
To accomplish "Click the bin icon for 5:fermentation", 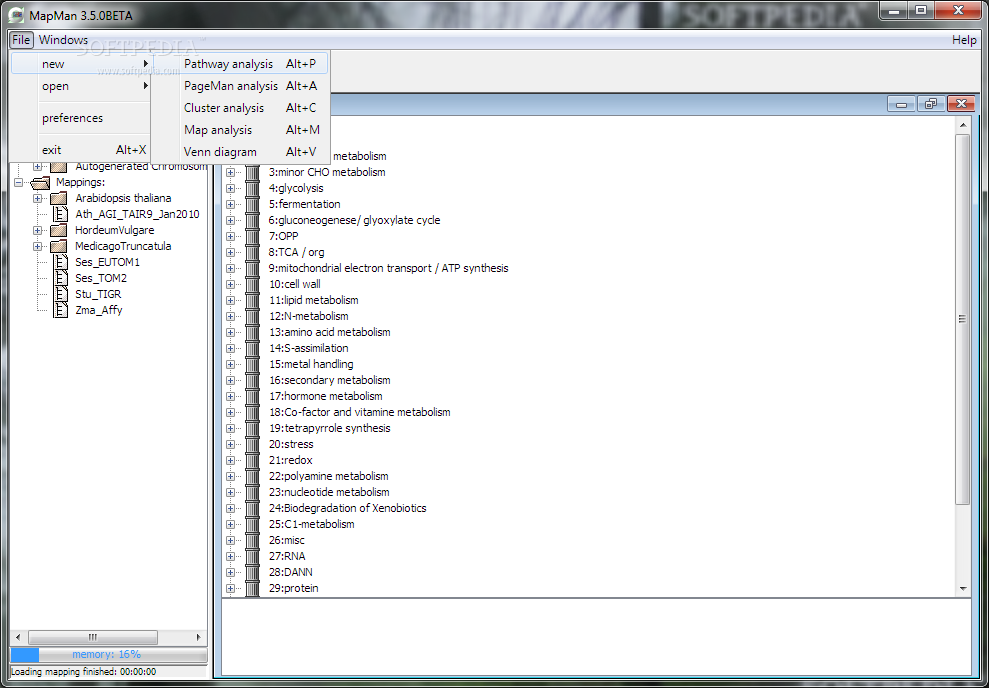I will coord(252,204).
